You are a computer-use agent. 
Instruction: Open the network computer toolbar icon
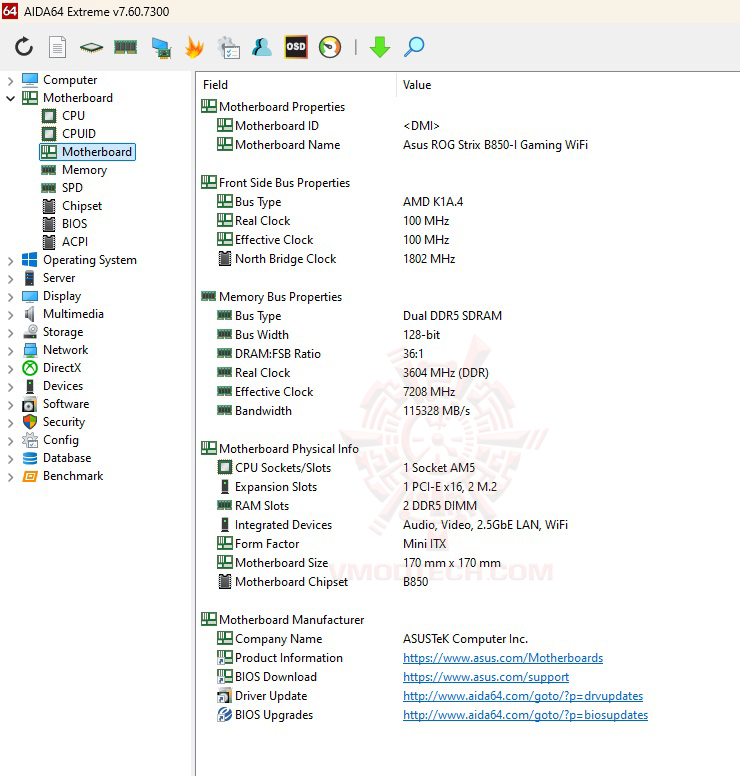(x=161, y=48)
